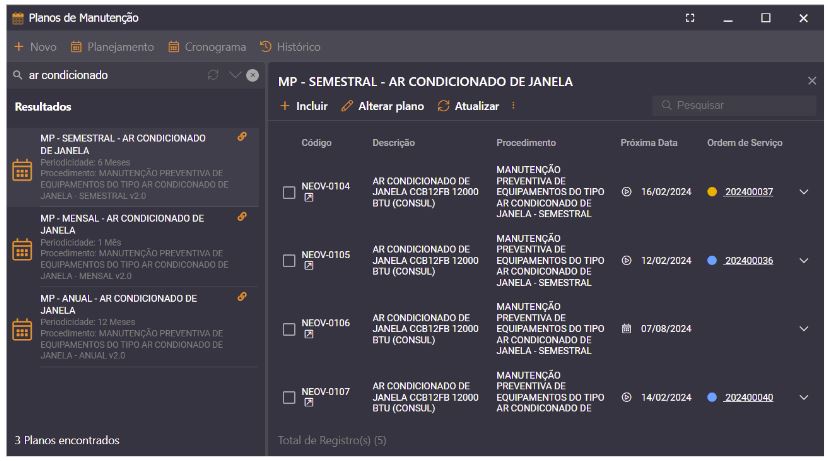This screenshot has height=461, width=828.
Task: Click calendar icon of MP - ANUAL result
Action: (x=22, y=330)
